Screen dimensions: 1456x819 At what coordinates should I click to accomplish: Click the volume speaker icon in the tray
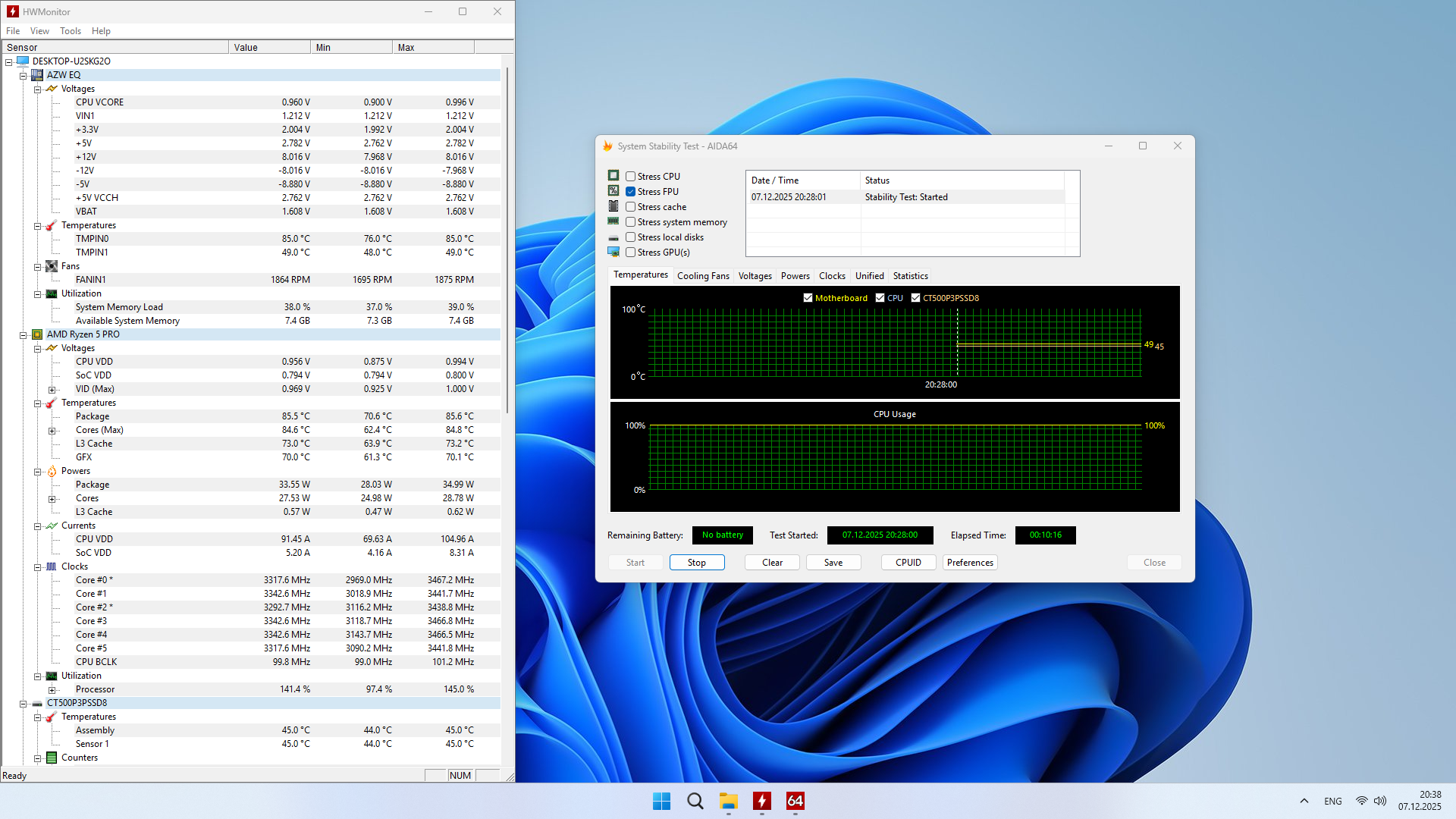(1380, 801)
